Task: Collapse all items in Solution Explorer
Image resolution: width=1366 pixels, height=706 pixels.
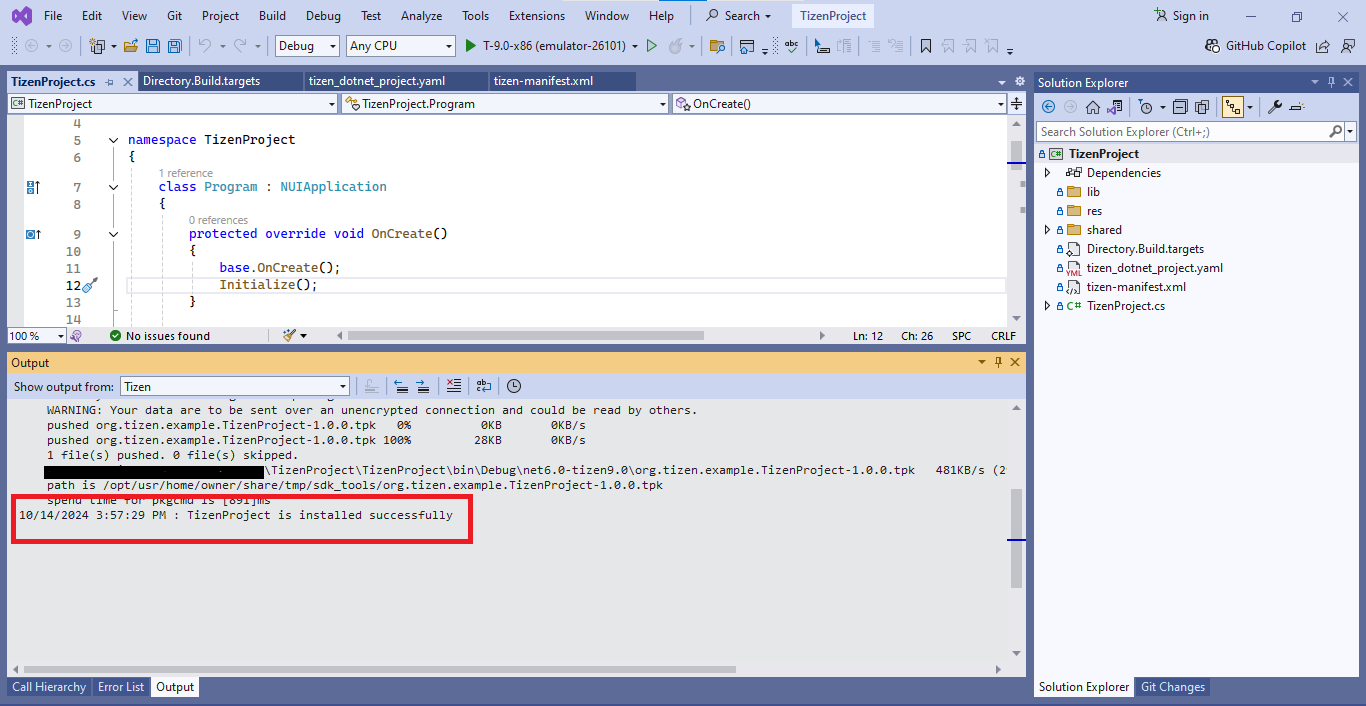Action: [1181, 108]
